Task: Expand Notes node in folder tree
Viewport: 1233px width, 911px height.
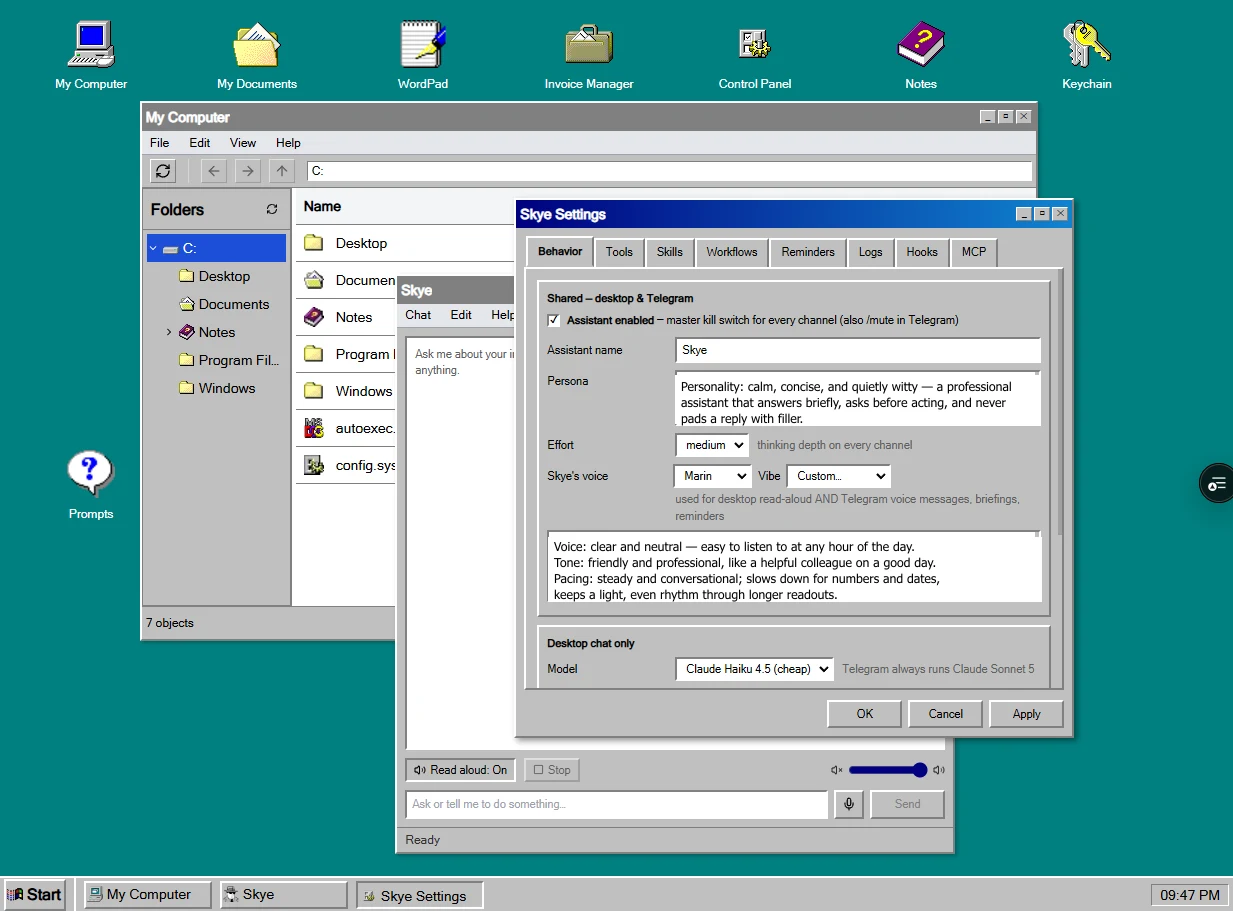Action: tap(169, 332)
